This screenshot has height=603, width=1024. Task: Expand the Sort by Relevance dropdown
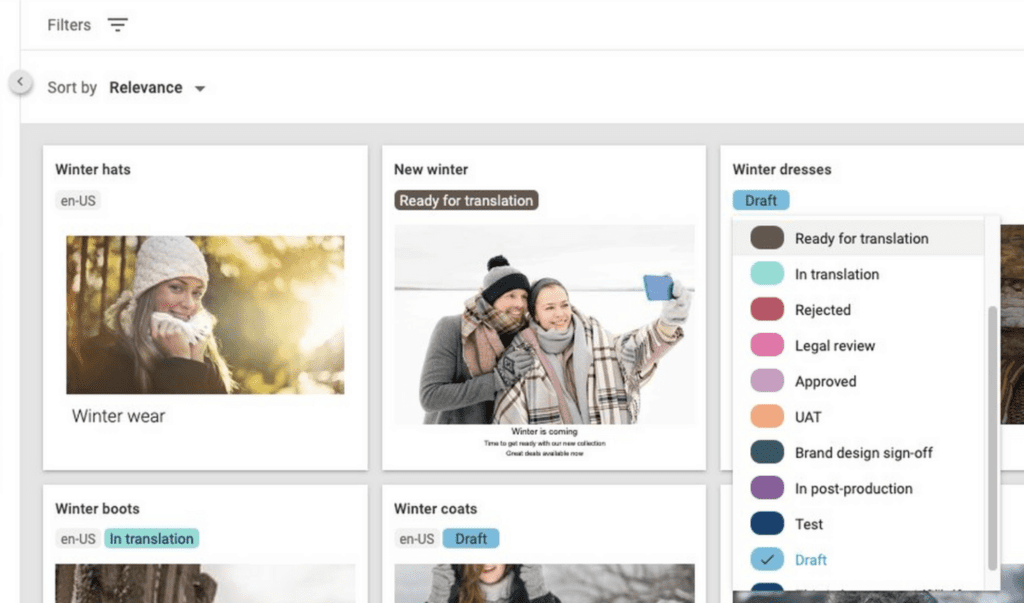(x=157, y=88)
